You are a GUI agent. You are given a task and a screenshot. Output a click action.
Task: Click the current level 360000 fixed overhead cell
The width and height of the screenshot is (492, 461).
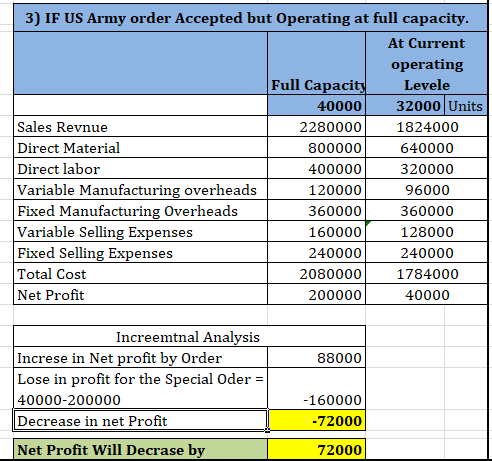click(x=426, y=211)
